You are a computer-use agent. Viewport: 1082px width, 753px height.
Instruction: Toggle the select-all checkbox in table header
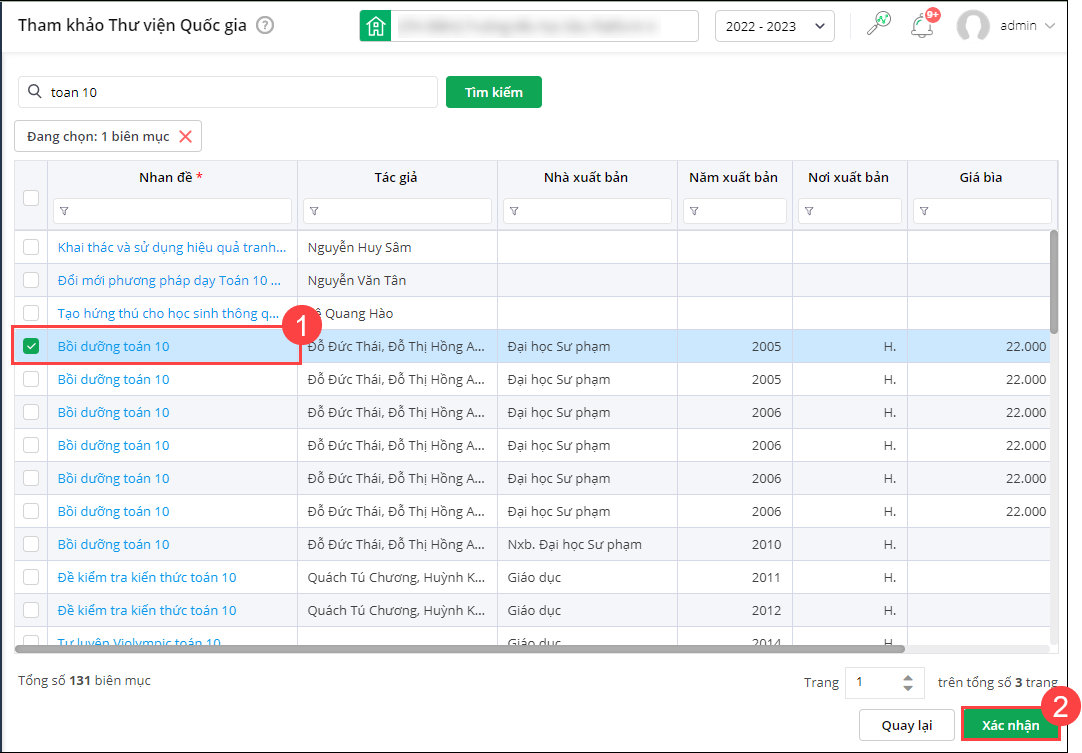[31, 197]
